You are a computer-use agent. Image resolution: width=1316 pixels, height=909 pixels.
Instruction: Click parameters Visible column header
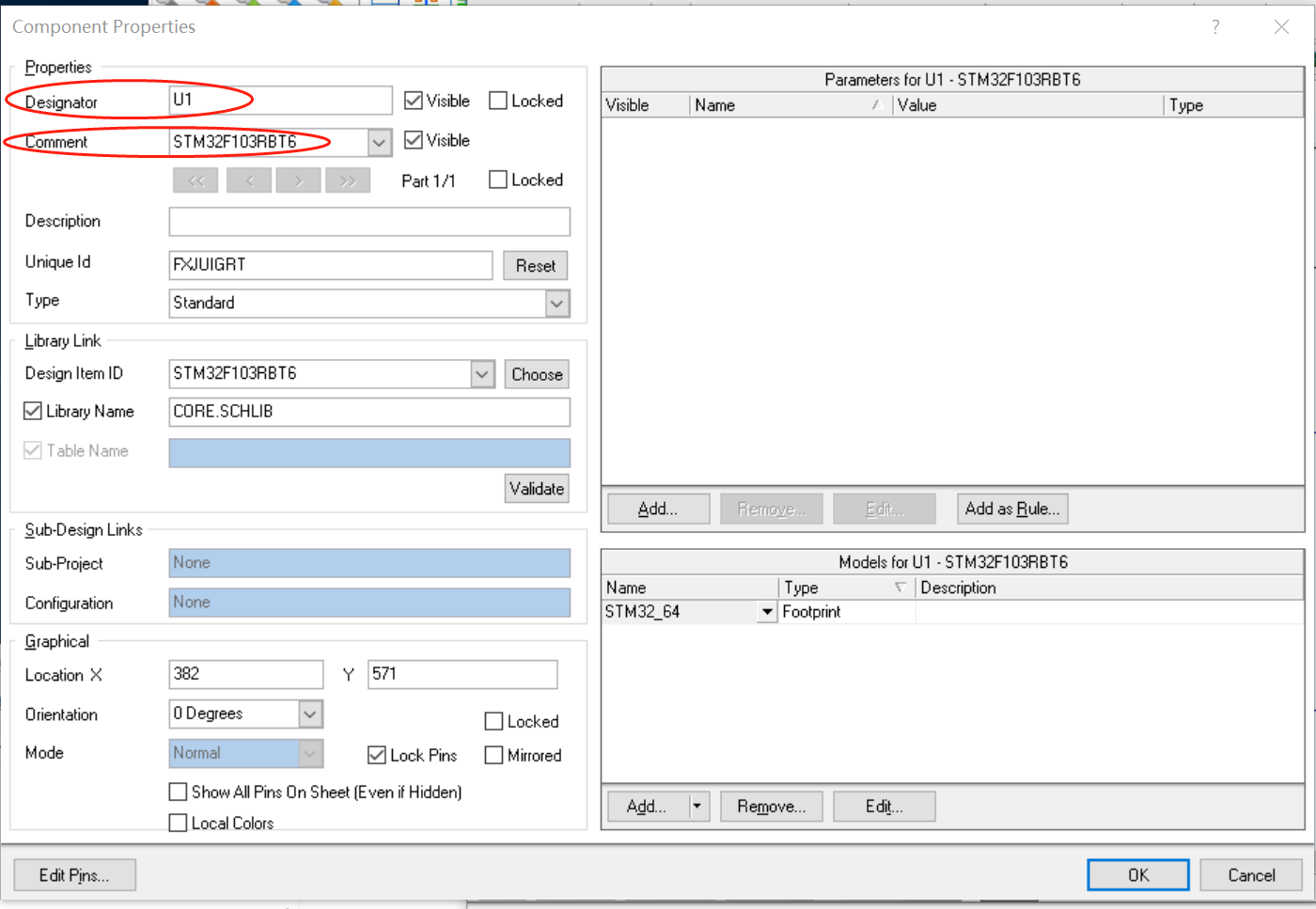646,105
